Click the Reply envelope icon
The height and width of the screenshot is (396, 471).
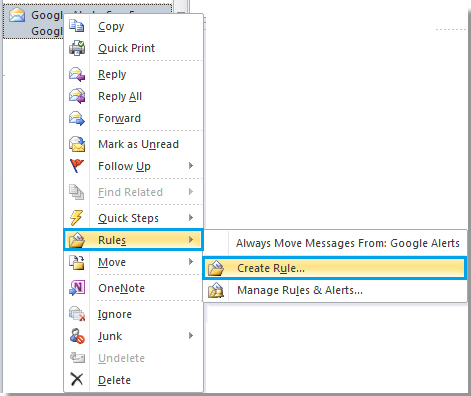(x=77, y=74)
